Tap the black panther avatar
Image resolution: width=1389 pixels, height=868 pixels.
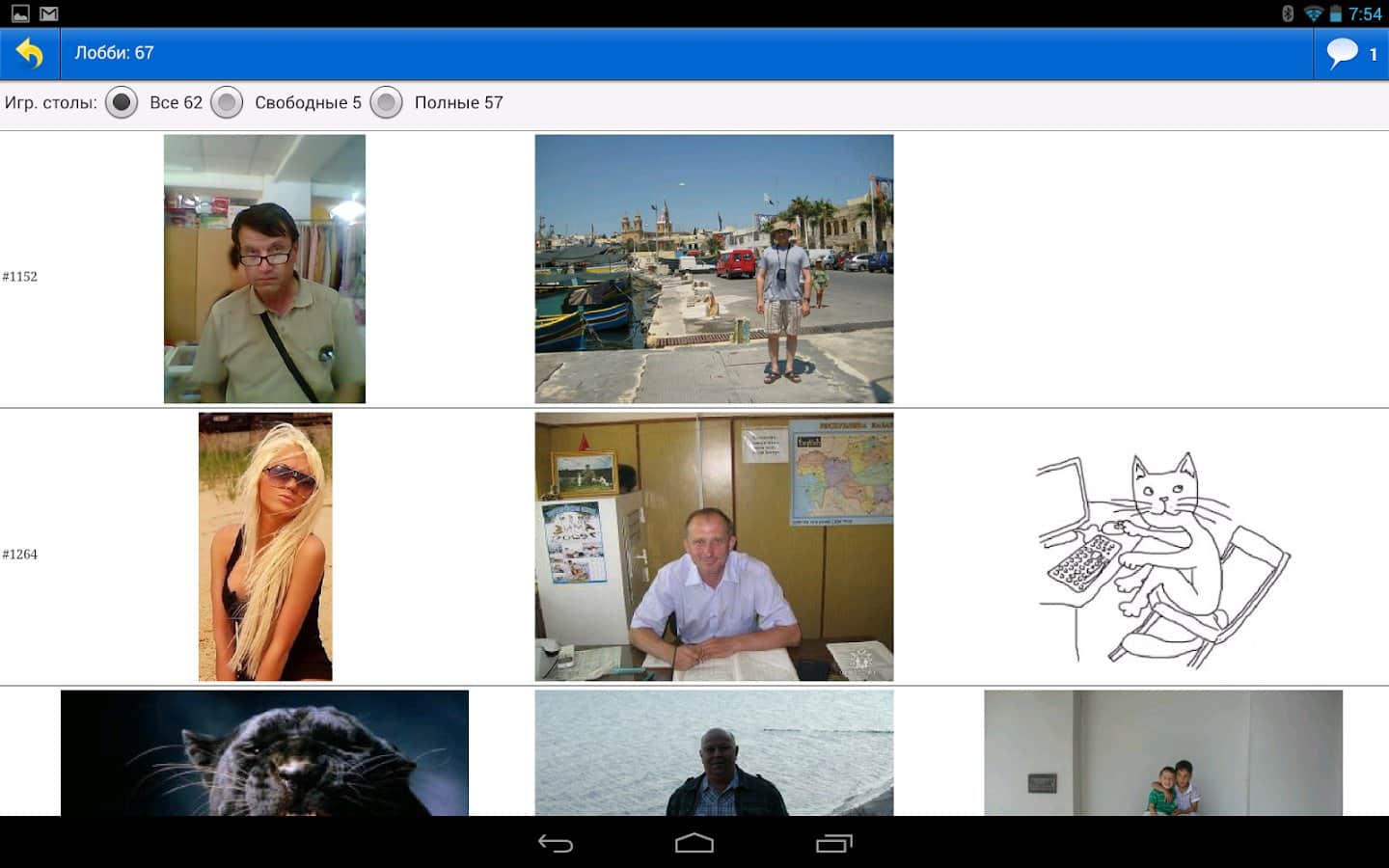[264, 753]
